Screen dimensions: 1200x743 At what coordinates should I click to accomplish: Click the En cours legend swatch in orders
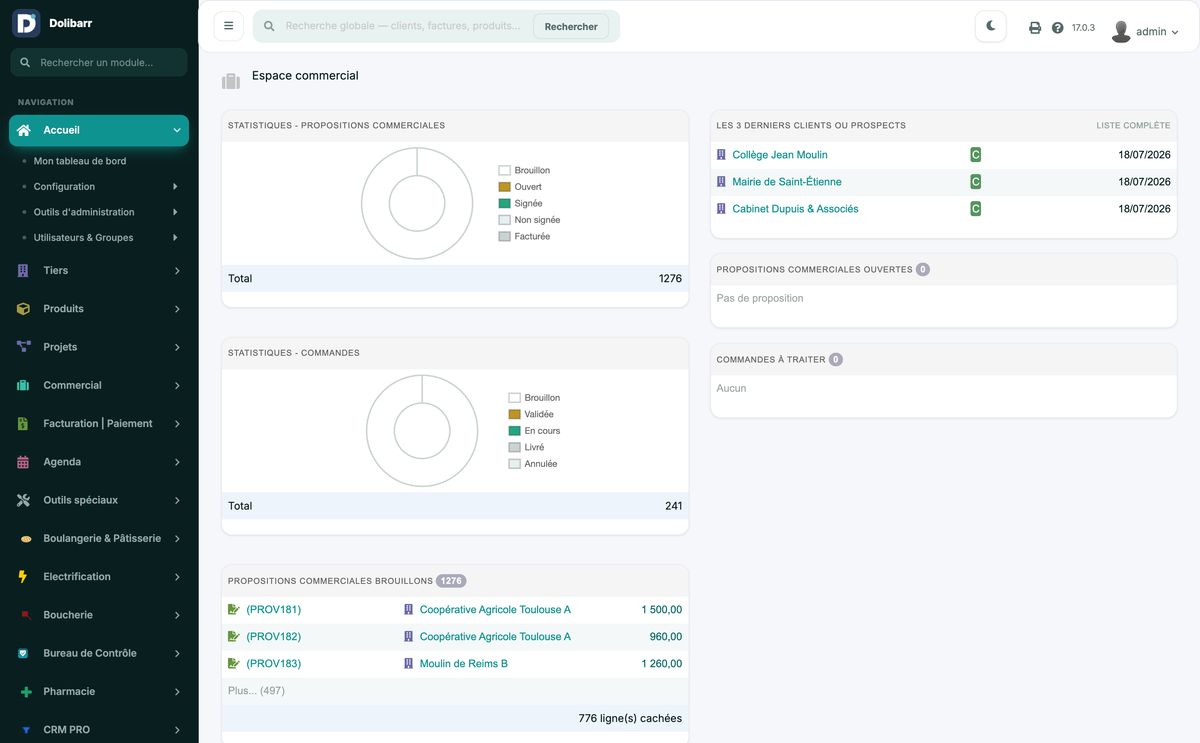pyautogui.click(x=514, y=431)
